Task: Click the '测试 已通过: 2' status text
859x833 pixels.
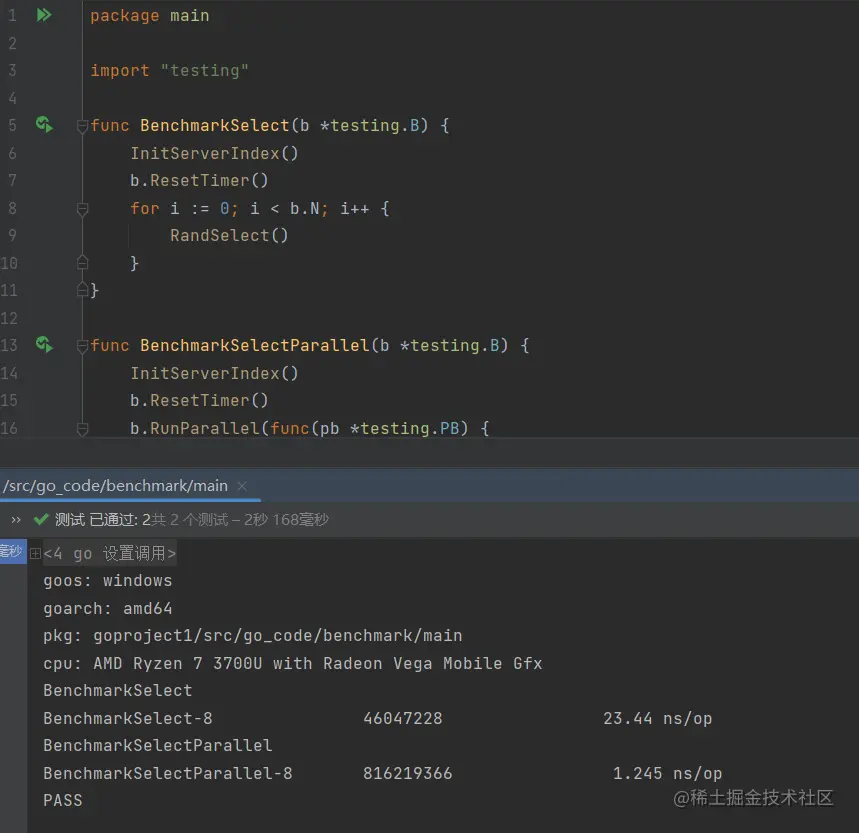Action: (102, 519)
